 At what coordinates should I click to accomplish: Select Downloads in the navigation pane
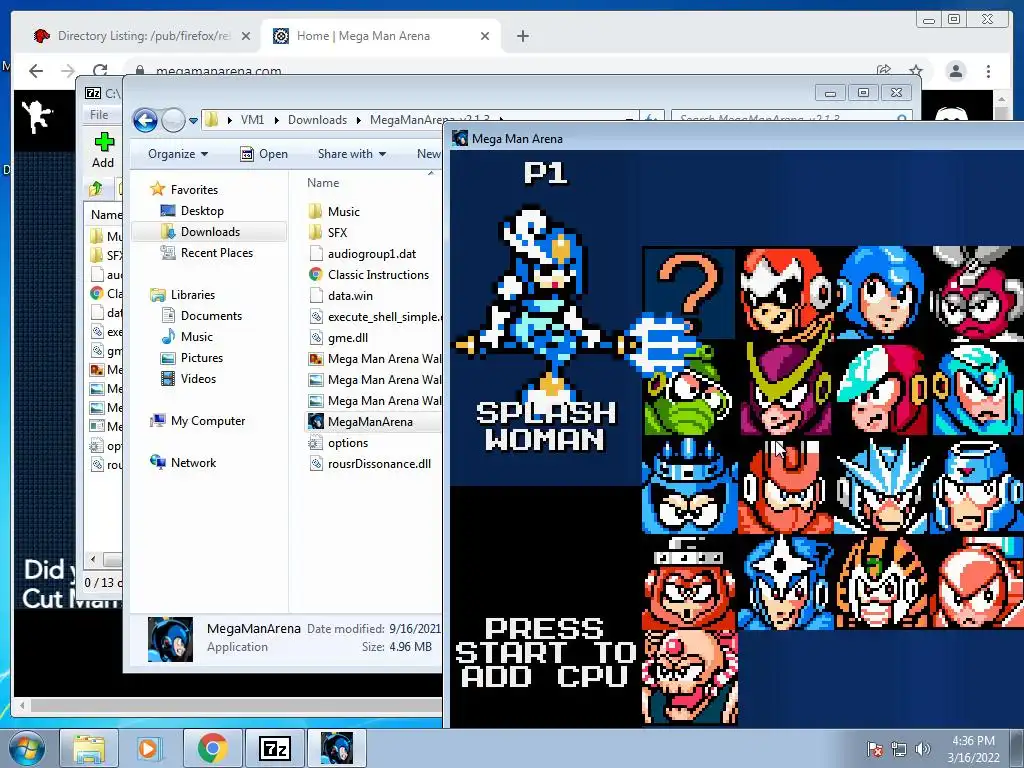click(x=210, y=232)
